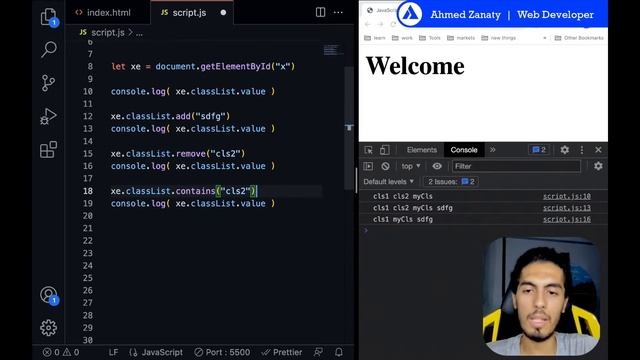
Task: Open the Default levels dropdown
Action: pyautogui.click(x=389, y=182)
